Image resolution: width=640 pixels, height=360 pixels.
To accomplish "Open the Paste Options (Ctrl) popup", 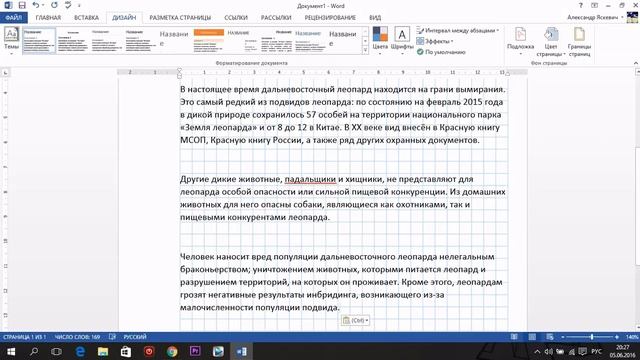I will (355, 320).
